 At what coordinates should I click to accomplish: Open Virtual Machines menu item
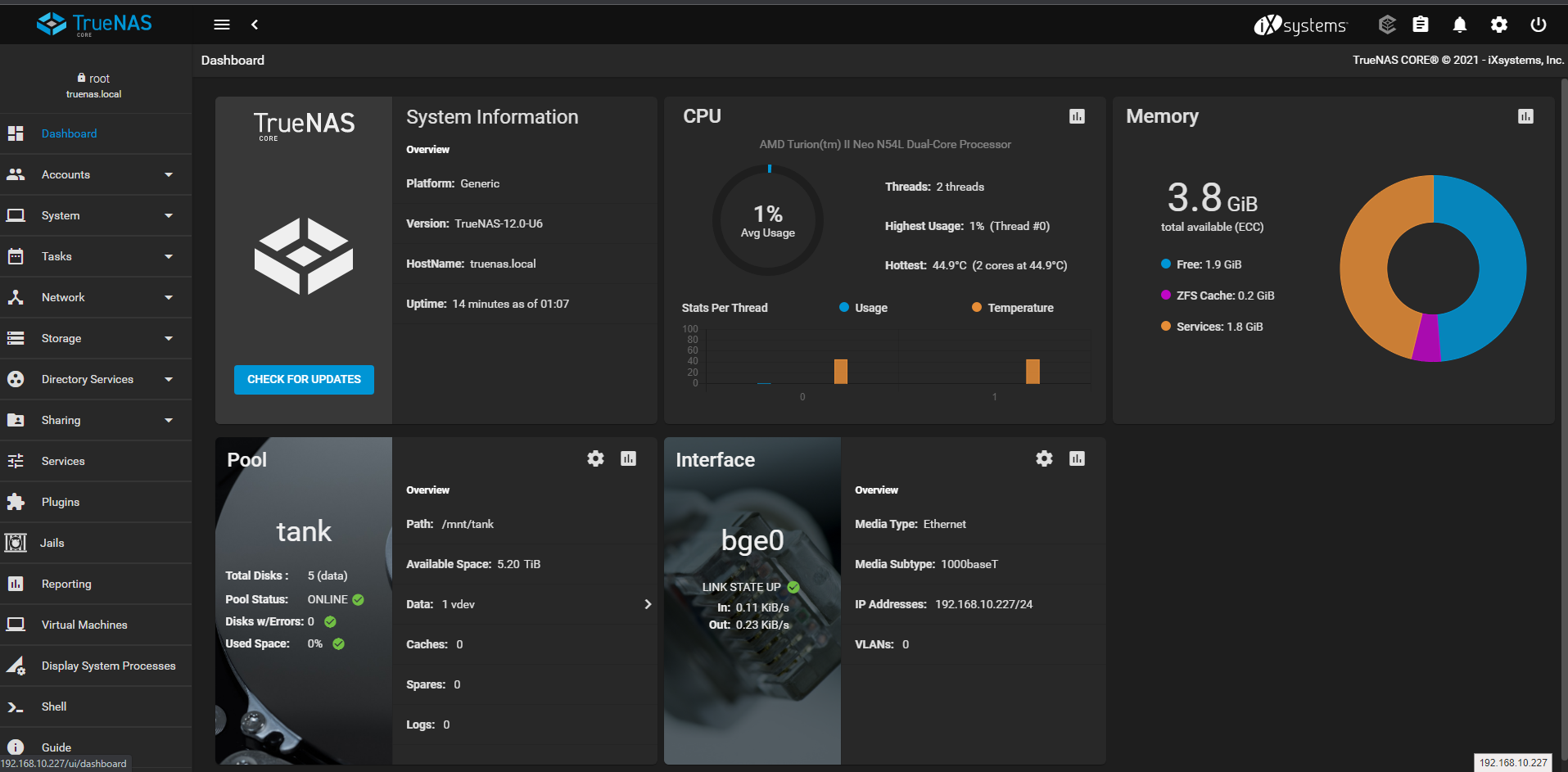[96, 625]
